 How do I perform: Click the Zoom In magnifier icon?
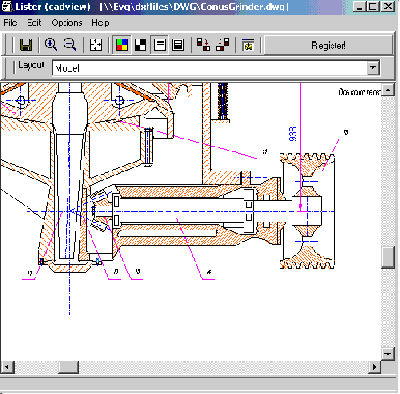pyautogui.click(x=51, y=45)
